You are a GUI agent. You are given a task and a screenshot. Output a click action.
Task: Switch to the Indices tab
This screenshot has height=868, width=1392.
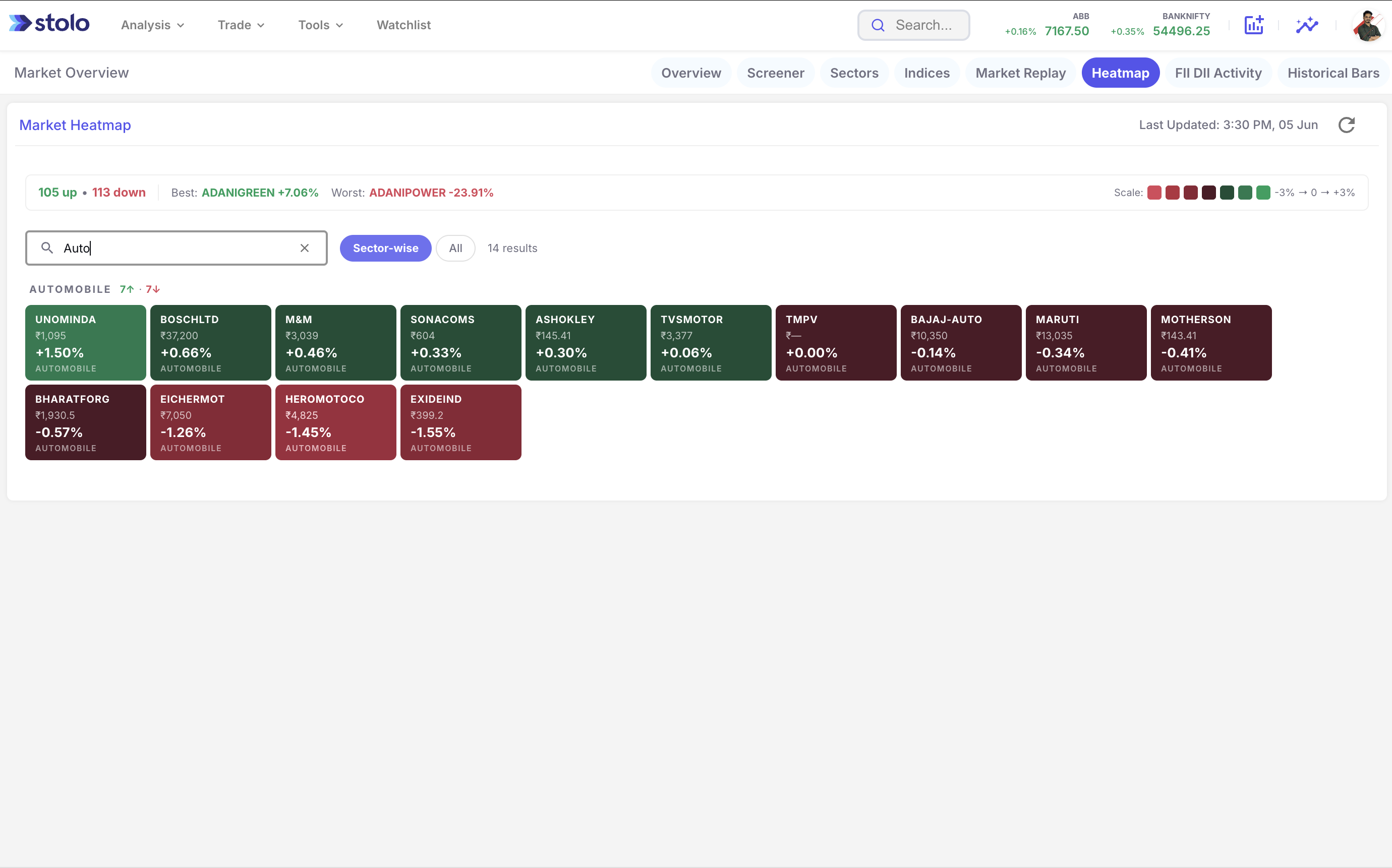[926, 73]
